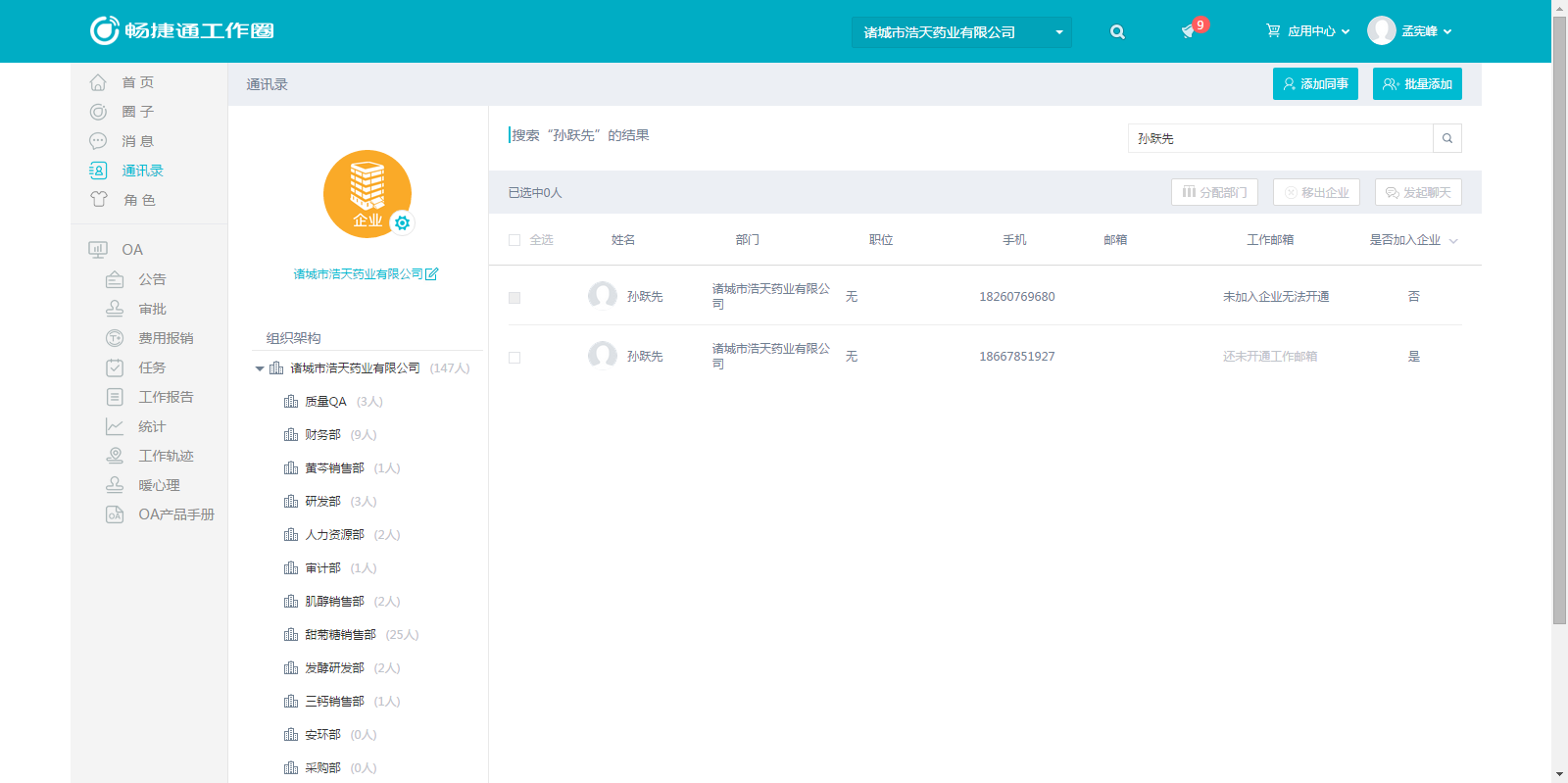The width and height of the screenshot is (1568, 783).
Task: Click the avatar in the 18667851927 row
Action: tap(603, 355)
